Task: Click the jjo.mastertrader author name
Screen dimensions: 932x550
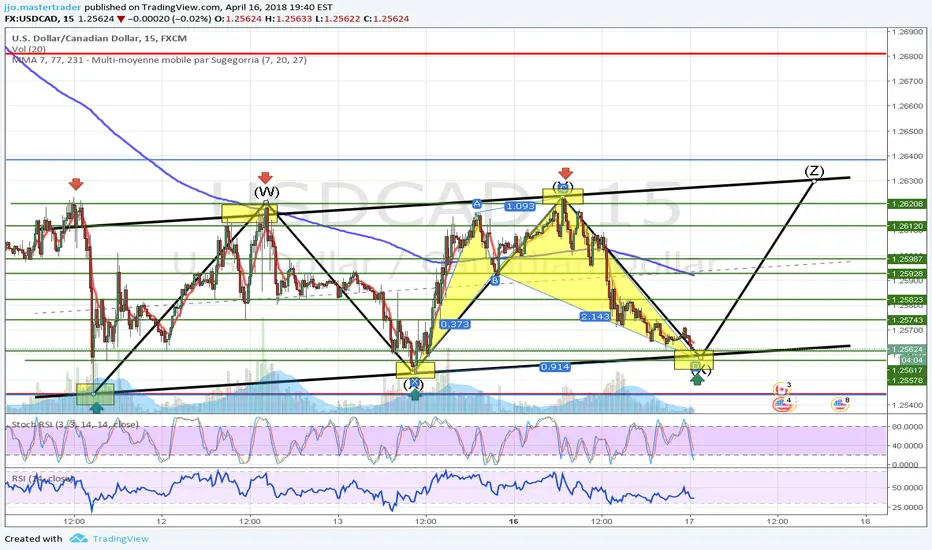Action: pos(43,8)
